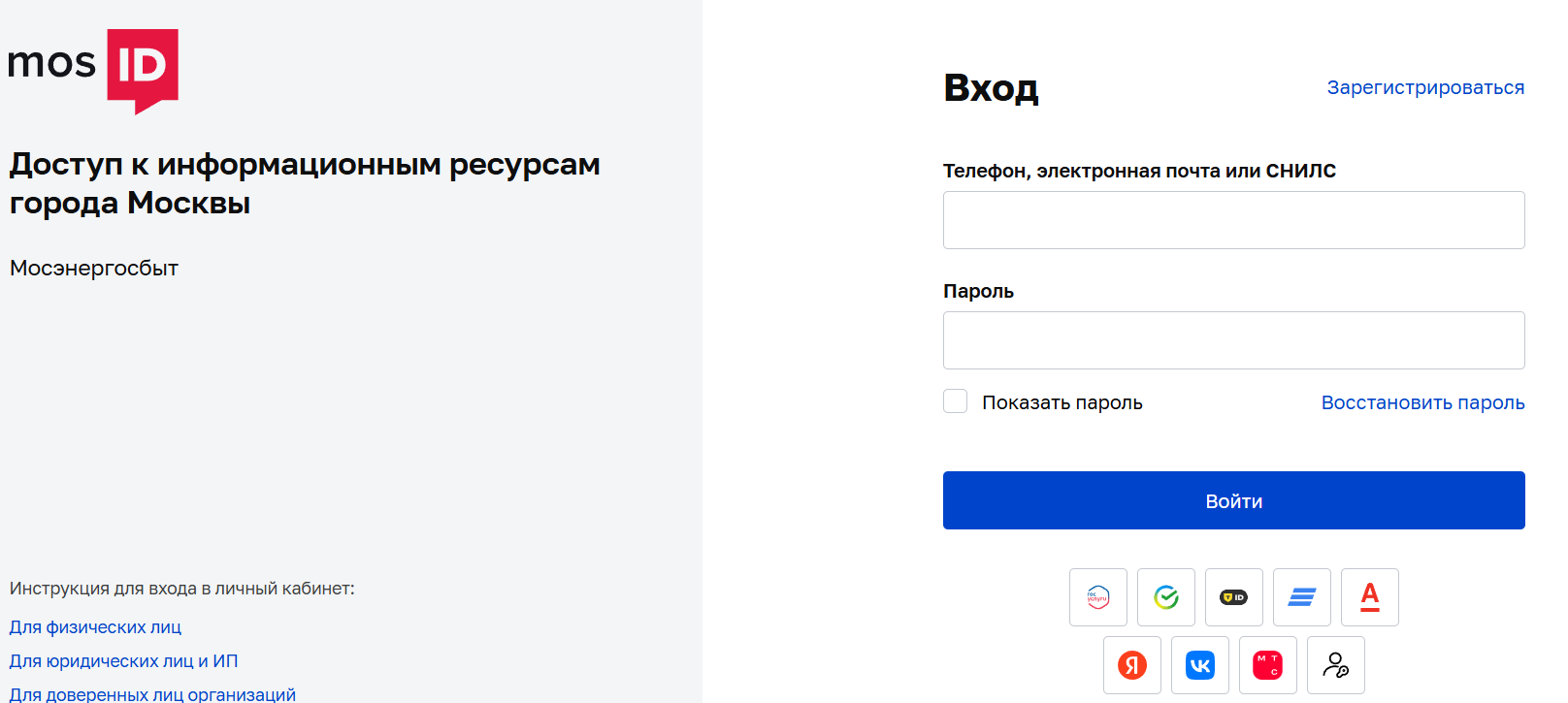Choose the MTS red login icon
This screenshot has height=703, width=1568.
pyautogui.click(x=1267, y=665)
